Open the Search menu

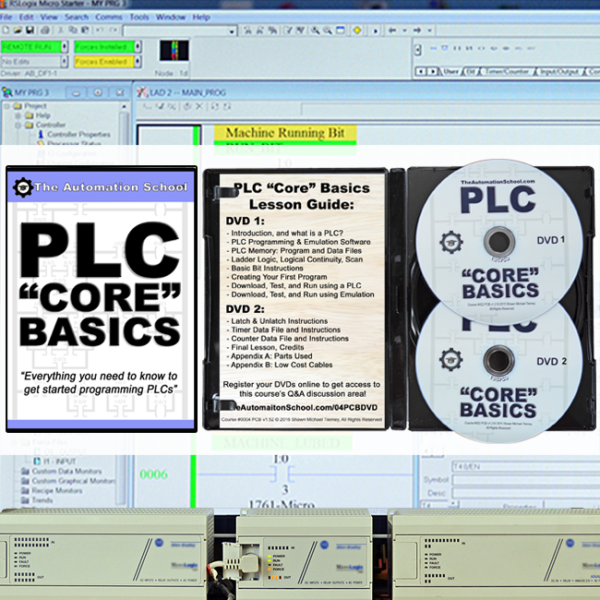tap(77, 17)
